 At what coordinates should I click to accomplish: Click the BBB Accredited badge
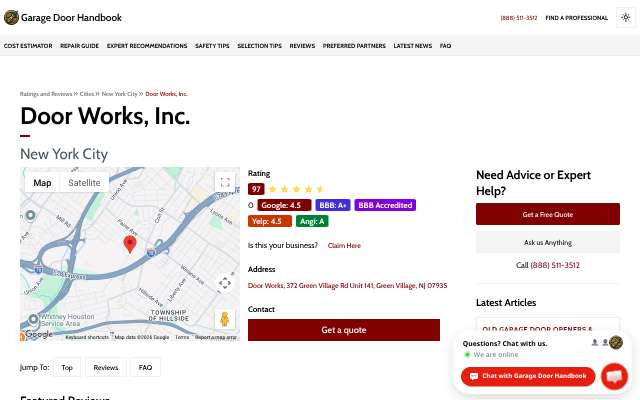(385, 205)
